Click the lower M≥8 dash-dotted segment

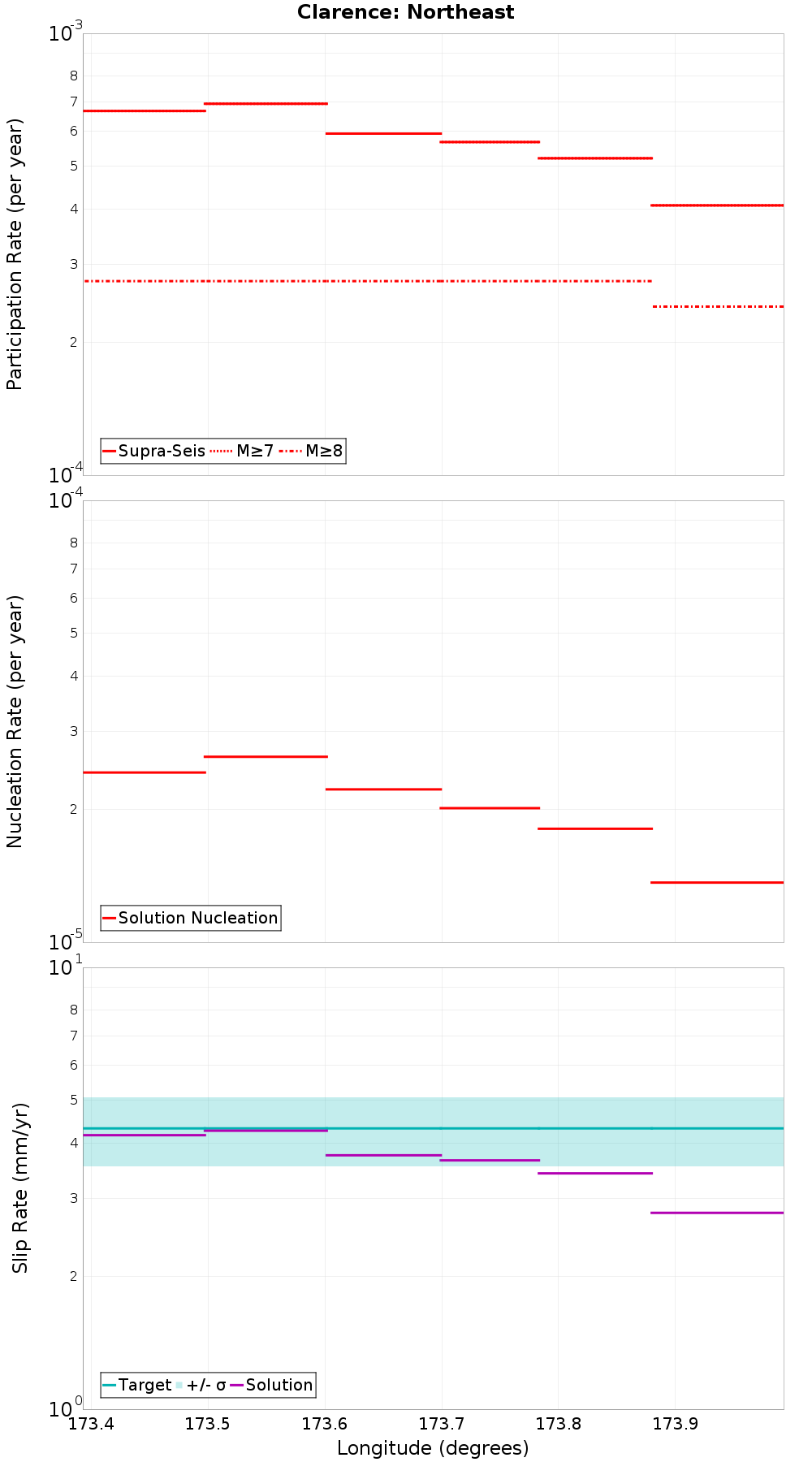[x=718, y=306]
